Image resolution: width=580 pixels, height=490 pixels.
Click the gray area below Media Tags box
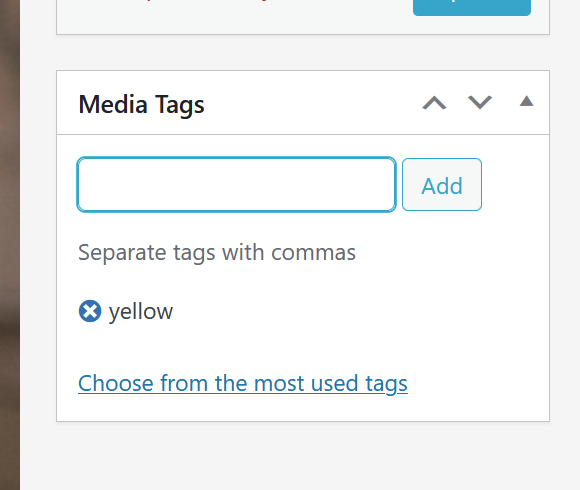click(x=303, y=456)
